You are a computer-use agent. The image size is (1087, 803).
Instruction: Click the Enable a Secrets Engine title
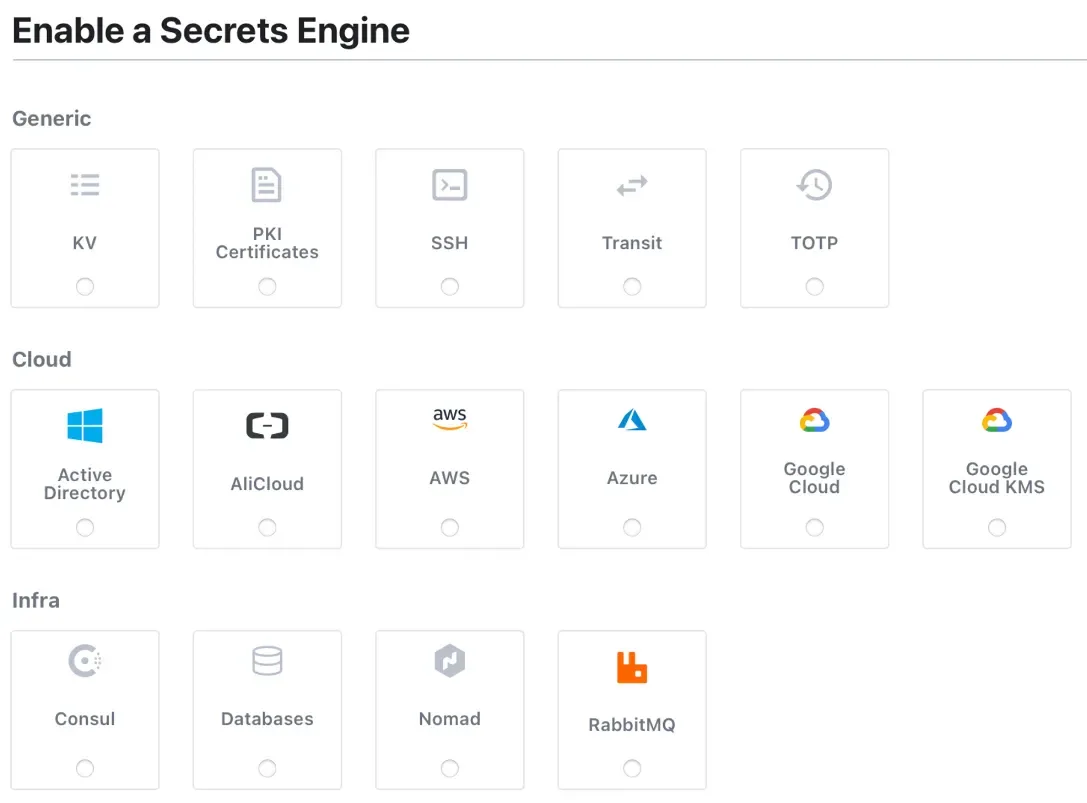[211, 31]
